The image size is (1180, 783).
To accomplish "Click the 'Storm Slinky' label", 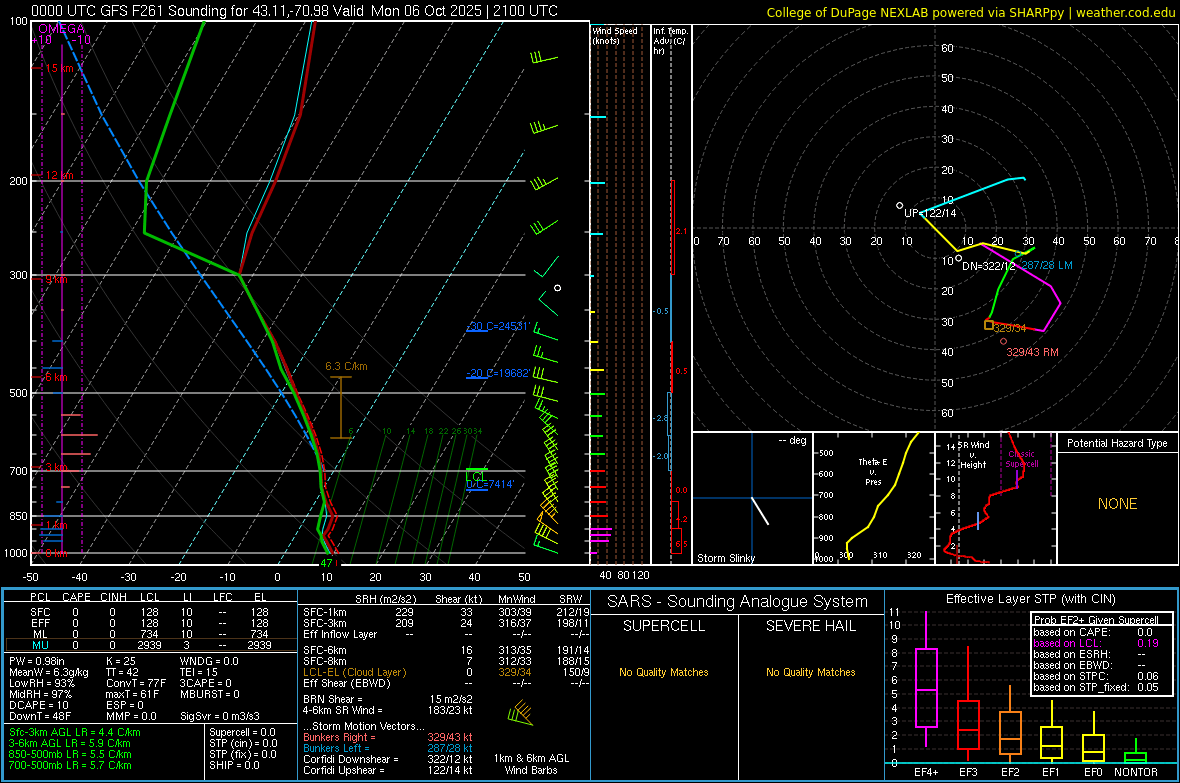I will coord(725,558).
